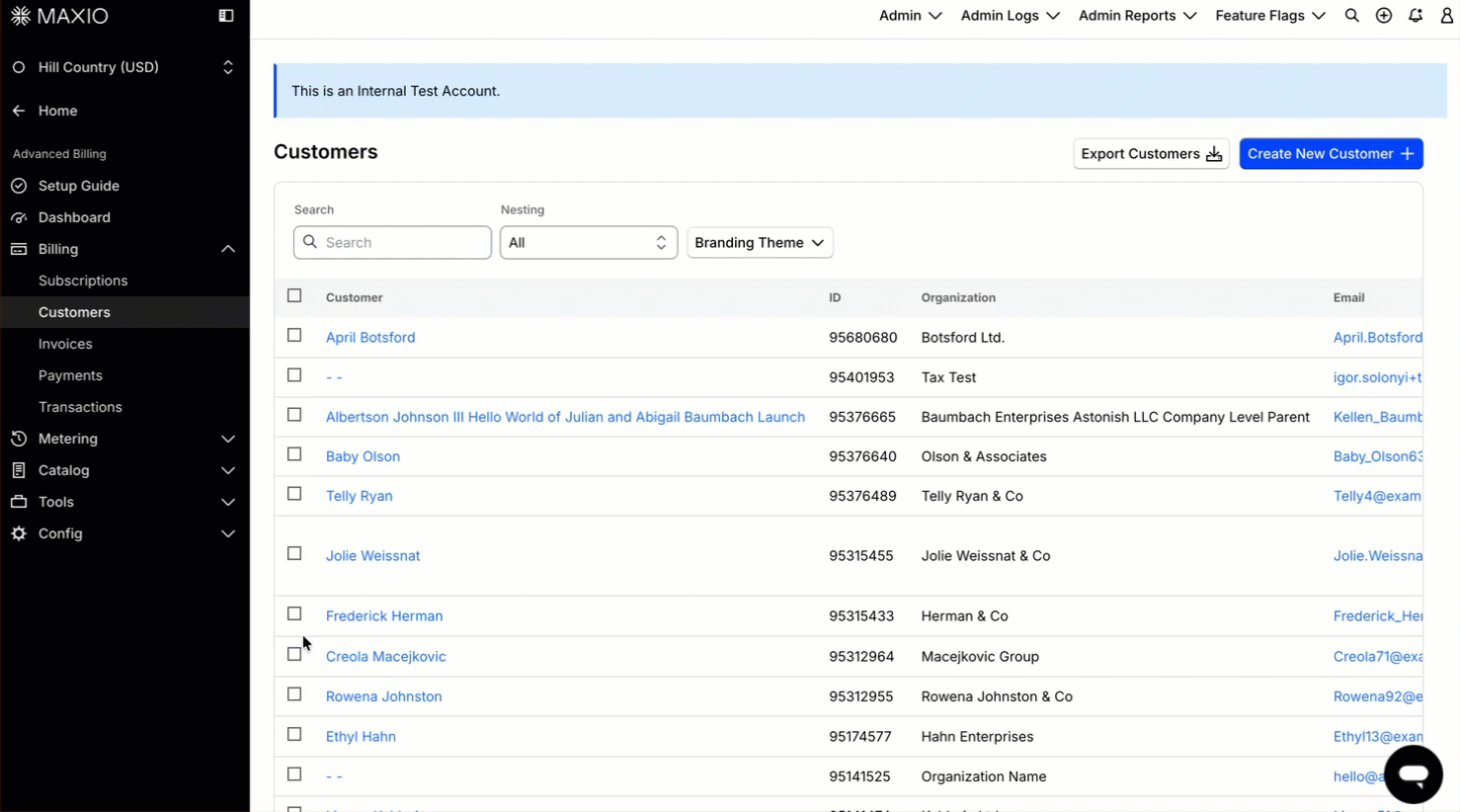Click the plus circle icon in top bar
This screenshot has width=1460, height=812.
tap(1383, 16)
